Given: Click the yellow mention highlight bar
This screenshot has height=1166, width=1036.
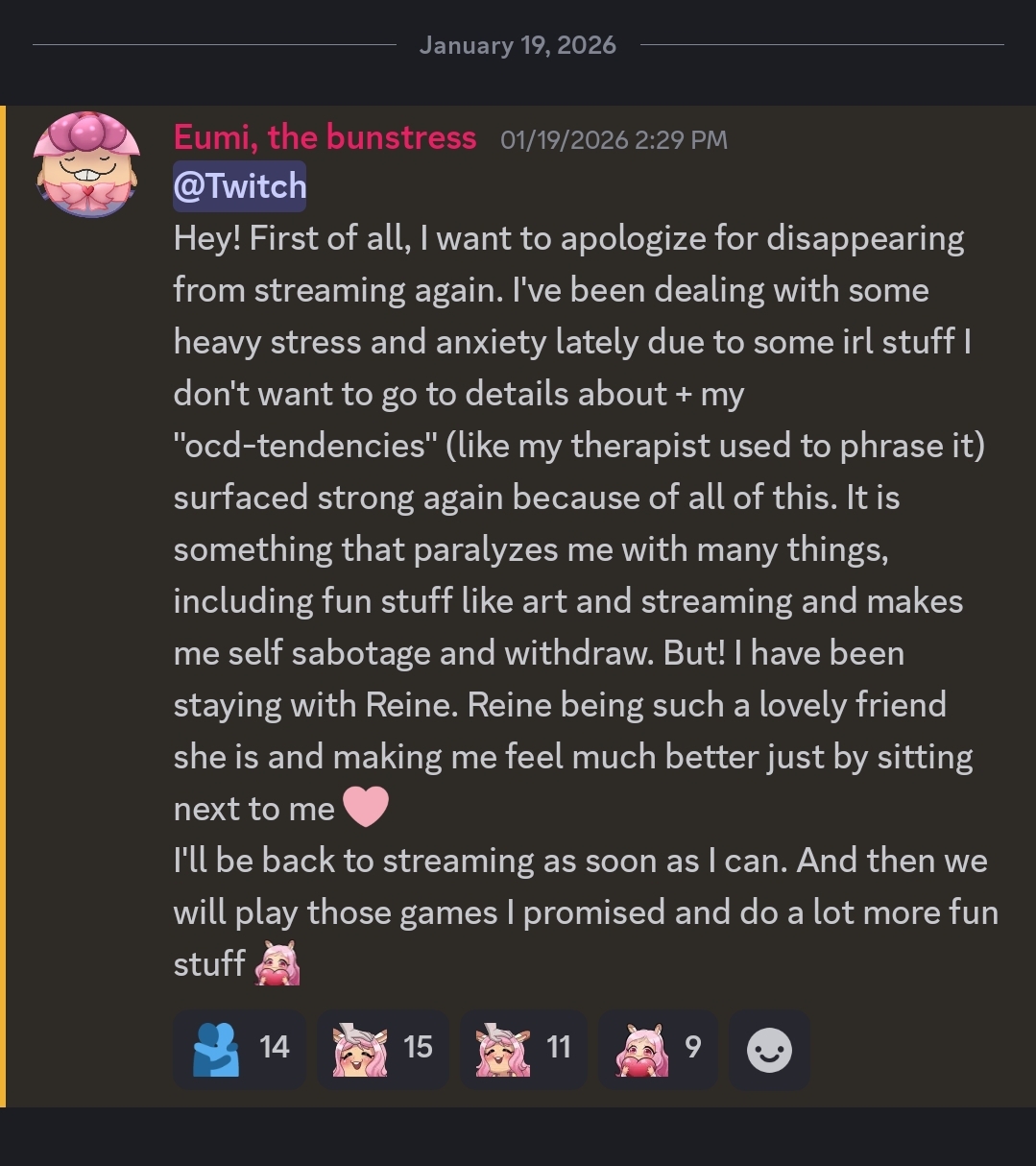Looking at the screenshot, I should click(x=3, y=605).
